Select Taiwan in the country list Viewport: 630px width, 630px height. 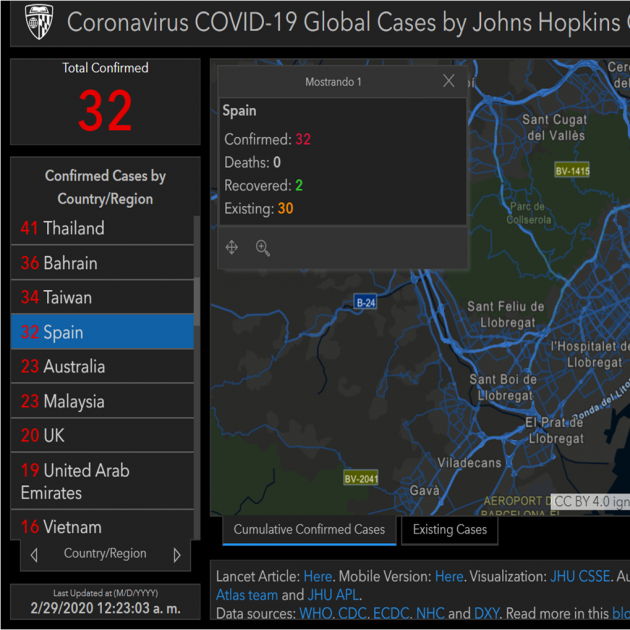102,297
